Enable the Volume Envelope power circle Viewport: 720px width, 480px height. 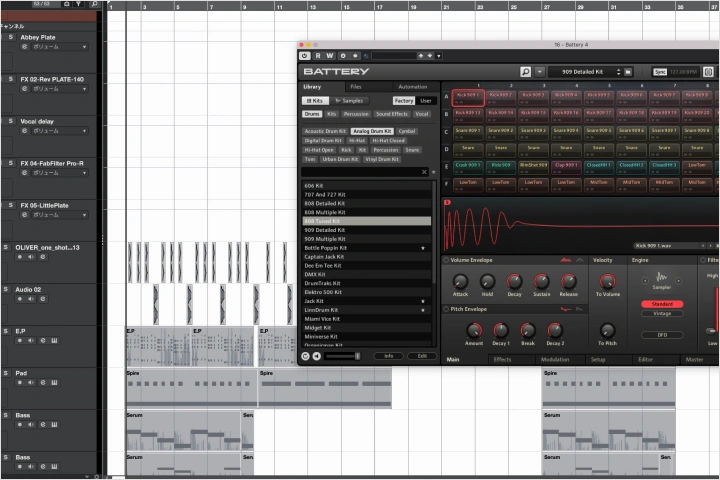pos(445,260)
